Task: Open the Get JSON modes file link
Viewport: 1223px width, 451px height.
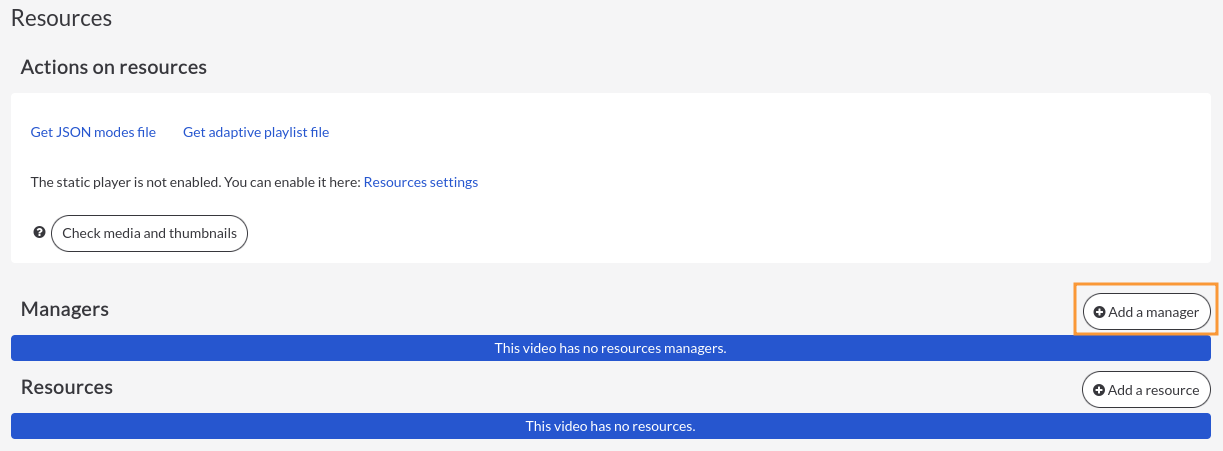Action: (x=93, y=132)
